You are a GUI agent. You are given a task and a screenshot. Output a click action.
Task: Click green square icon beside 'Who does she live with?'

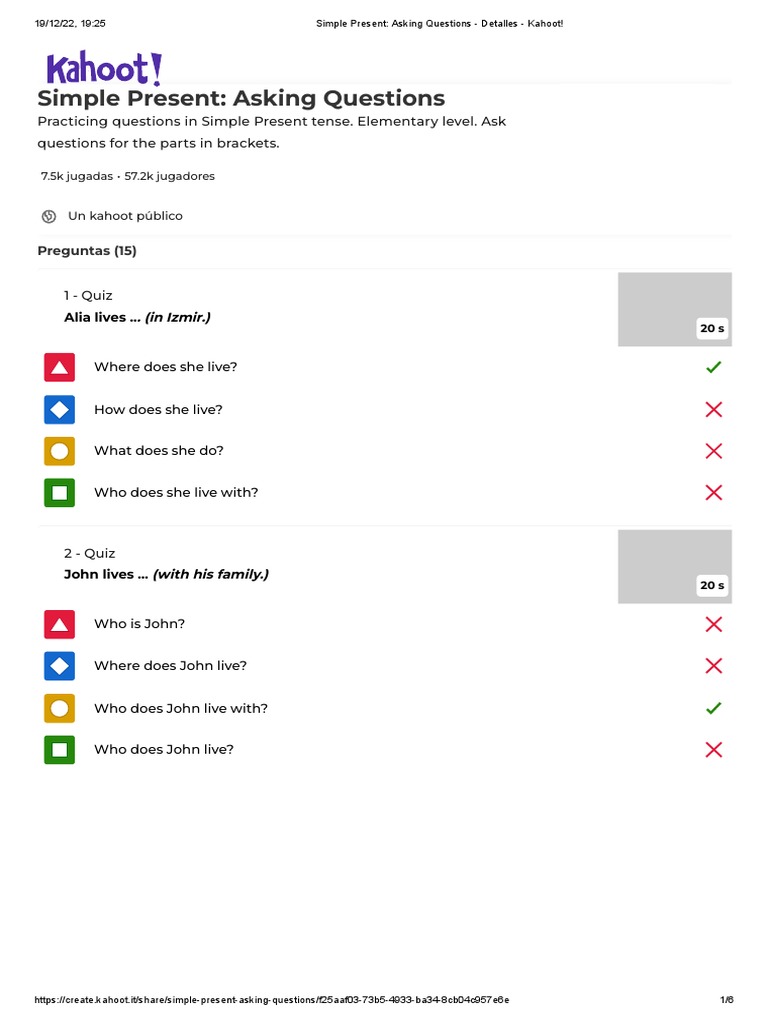[x=59, y=493]
